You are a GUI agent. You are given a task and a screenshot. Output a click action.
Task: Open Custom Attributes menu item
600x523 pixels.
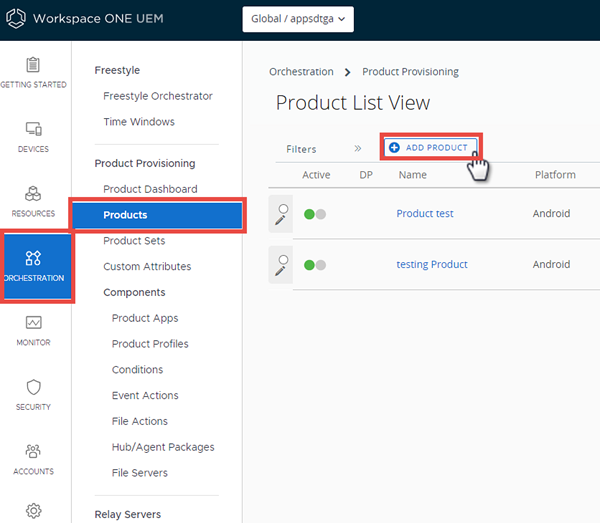(147, 267)
